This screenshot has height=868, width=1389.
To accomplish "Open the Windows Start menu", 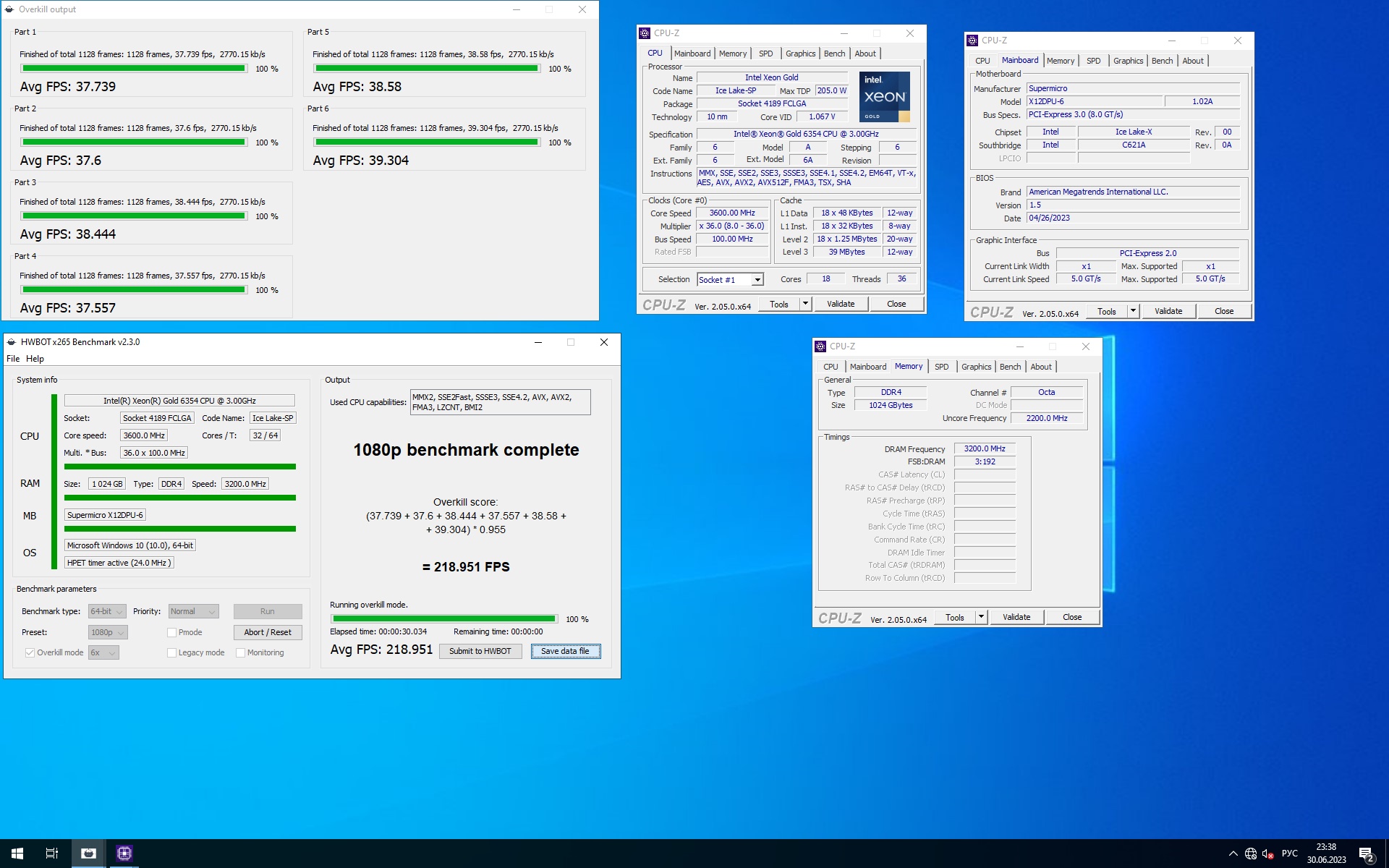I will [17, 854].
